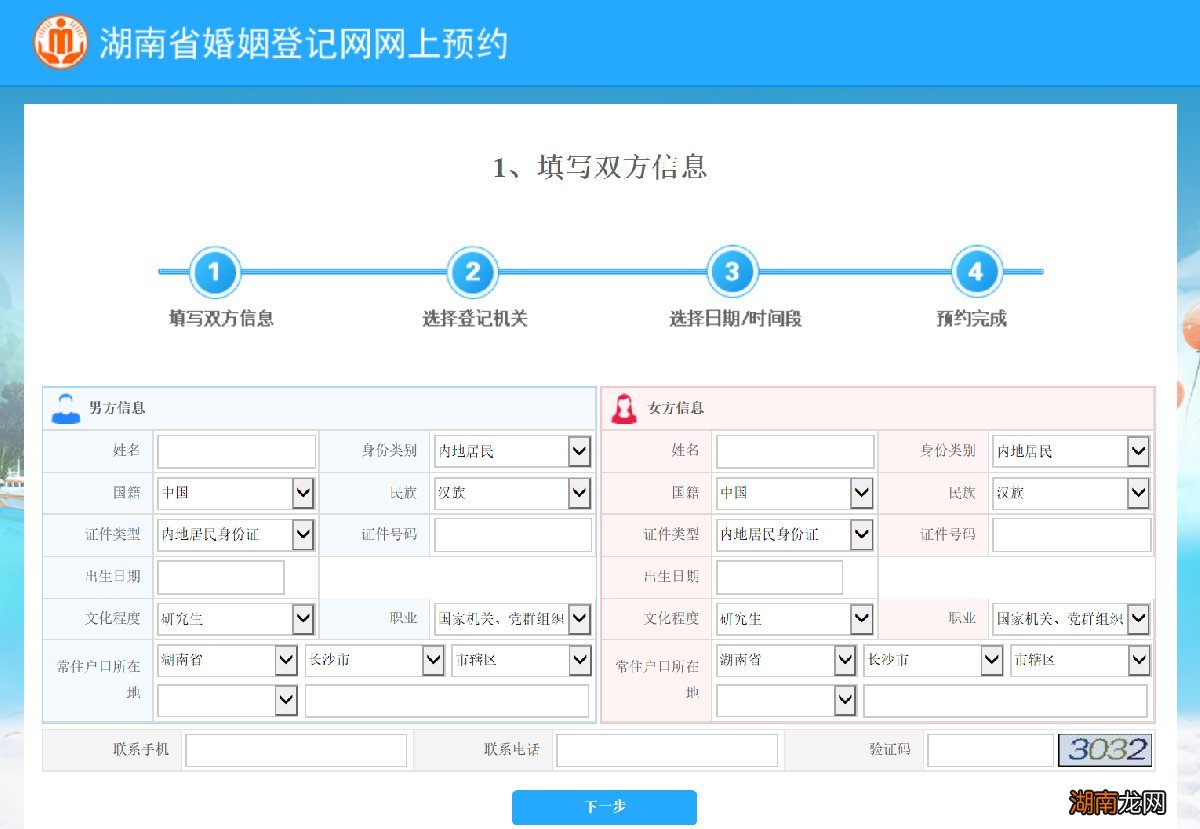Click the 联系手机 mobile phone field

coord(296,749)
